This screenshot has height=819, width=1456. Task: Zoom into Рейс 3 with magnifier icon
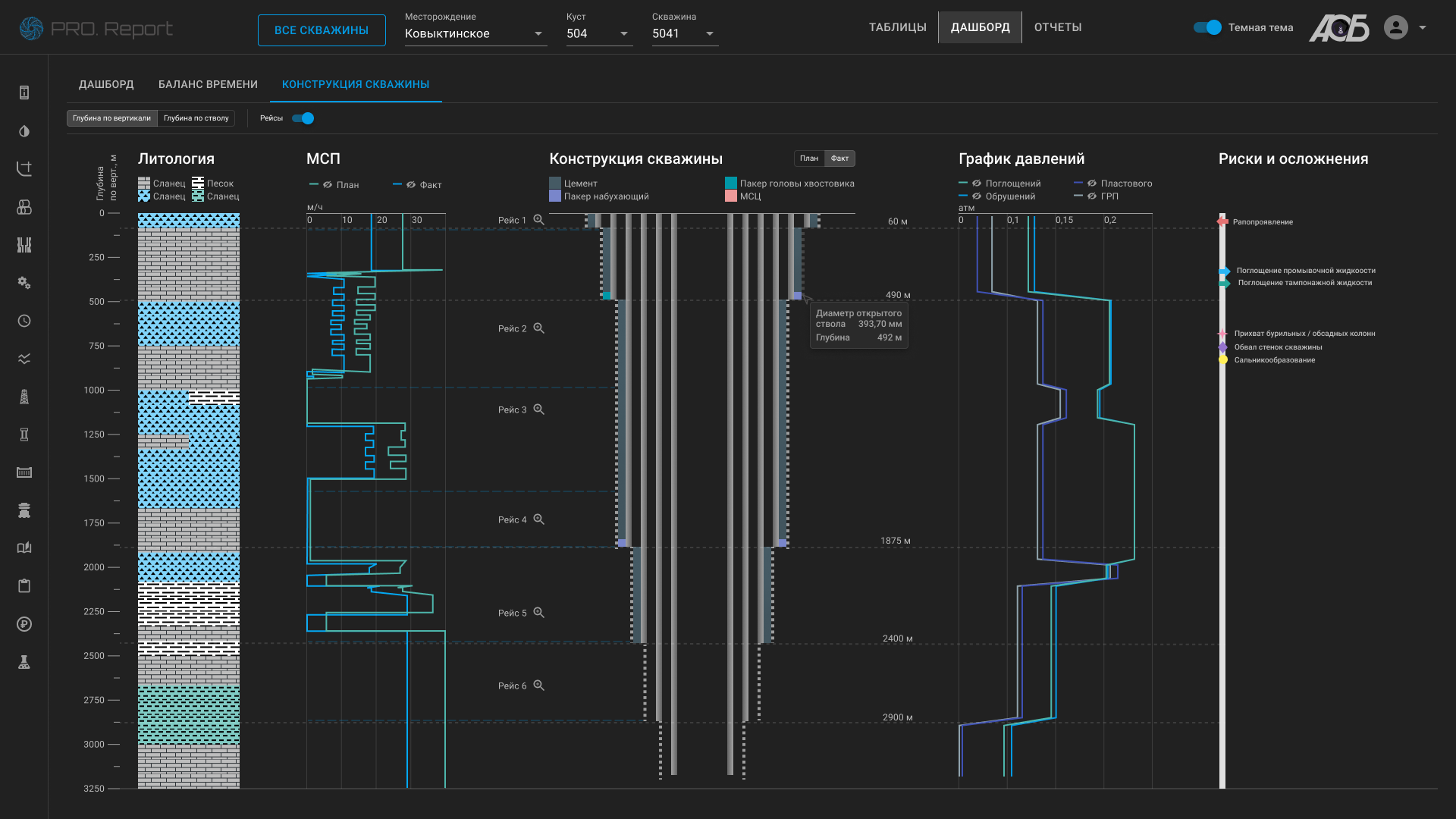pos(538,409)
